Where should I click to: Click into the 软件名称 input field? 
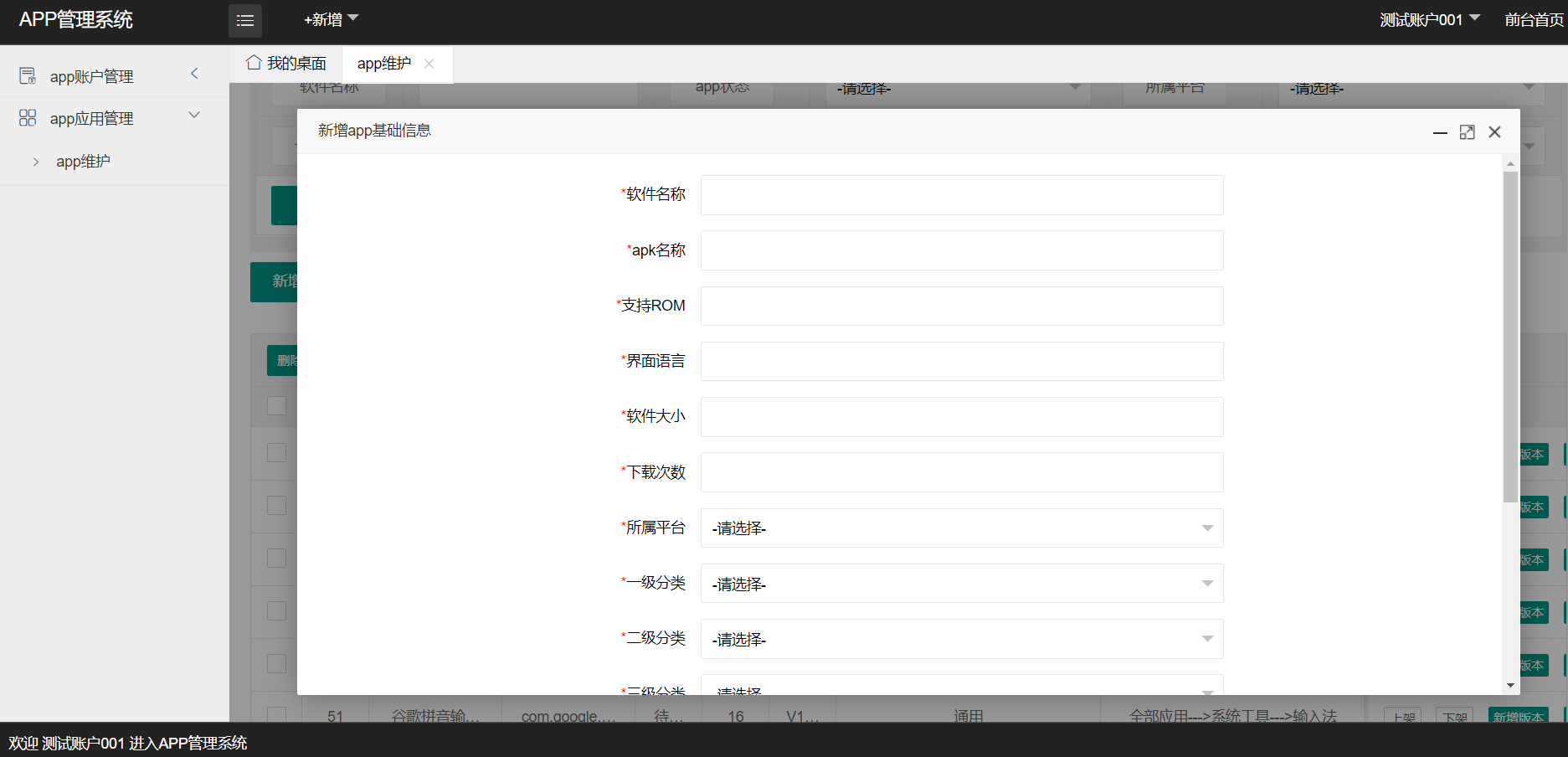click(962, 195)
